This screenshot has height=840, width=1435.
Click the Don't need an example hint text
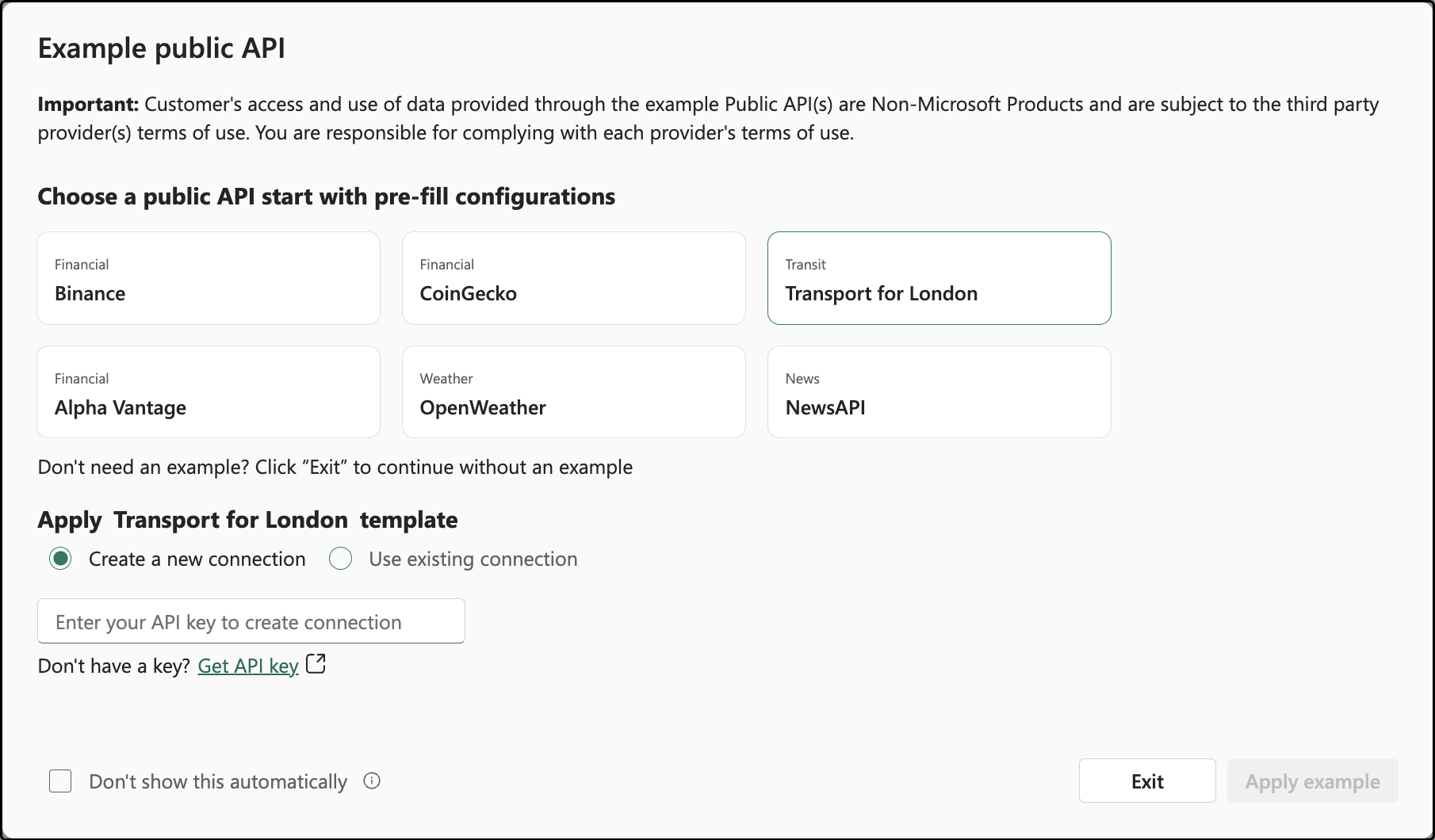coord(335,468)
